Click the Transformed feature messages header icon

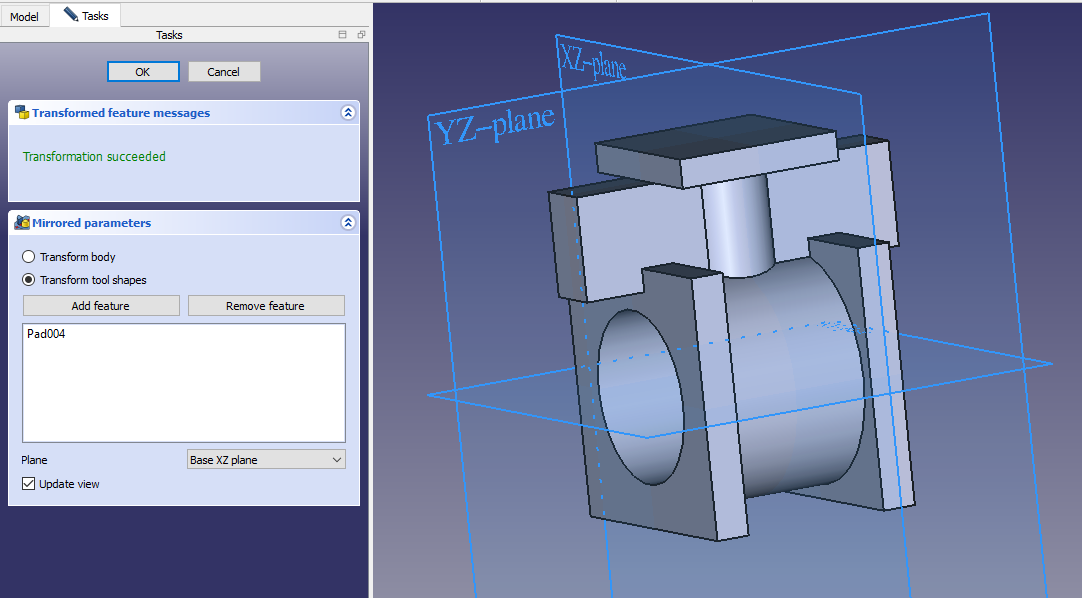[22, 112]
